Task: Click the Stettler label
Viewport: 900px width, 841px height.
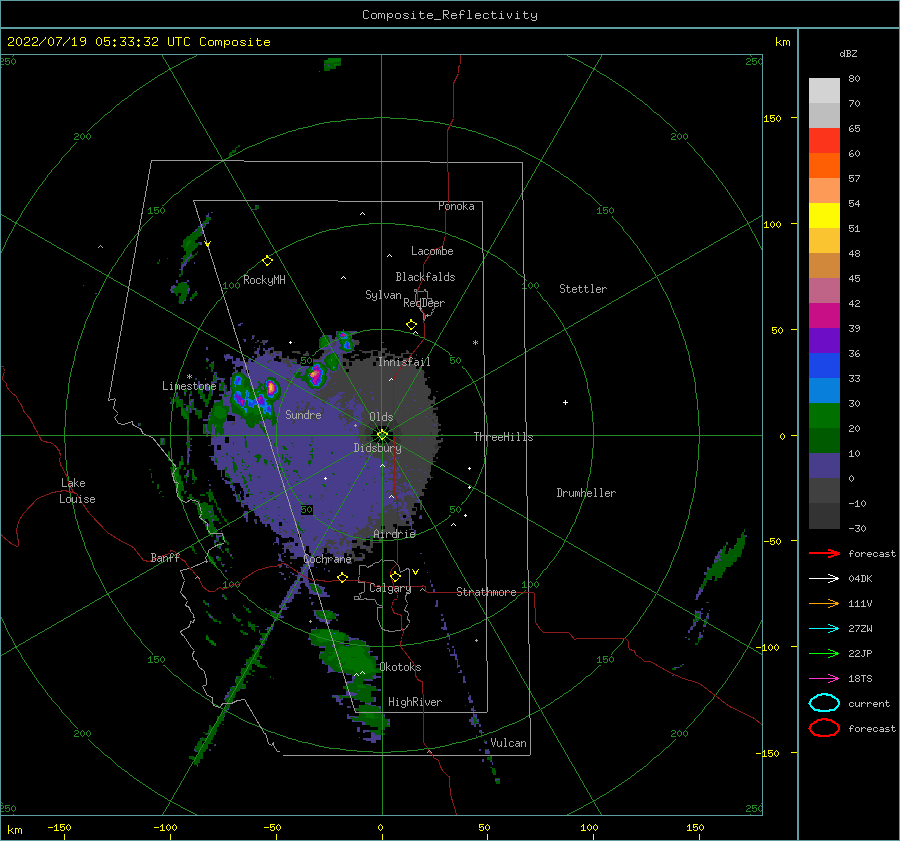Action: click(583, 289)
